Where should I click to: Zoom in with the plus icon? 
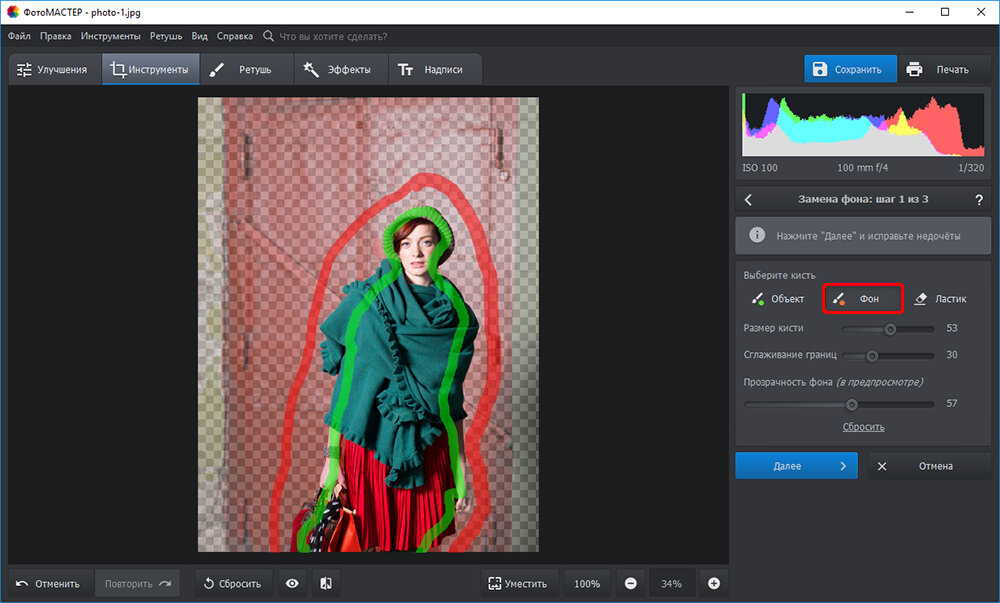pos(714,583)
